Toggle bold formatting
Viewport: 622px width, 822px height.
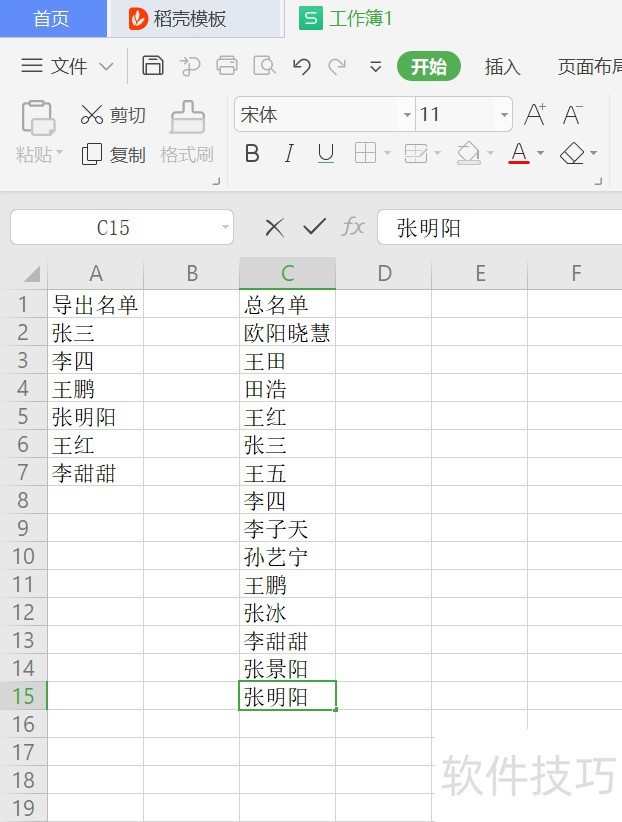[x=252, y=154]
